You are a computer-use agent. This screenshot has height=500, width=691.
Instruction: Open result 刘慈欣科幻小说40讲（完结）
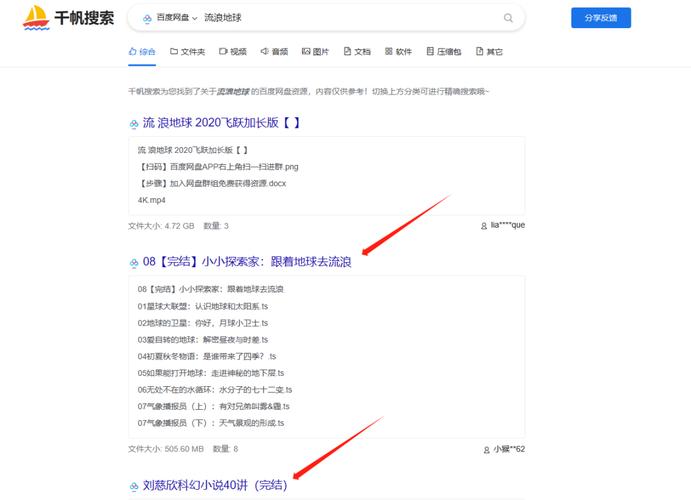point(215,485)
